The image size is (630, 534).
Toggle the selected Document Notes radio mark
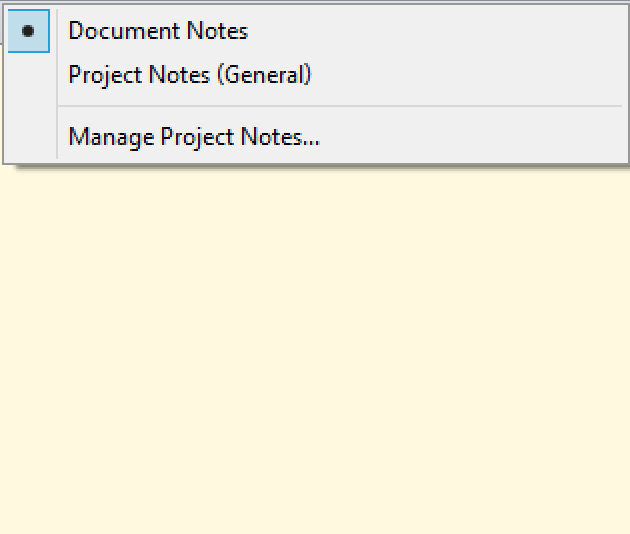(28, 31)
